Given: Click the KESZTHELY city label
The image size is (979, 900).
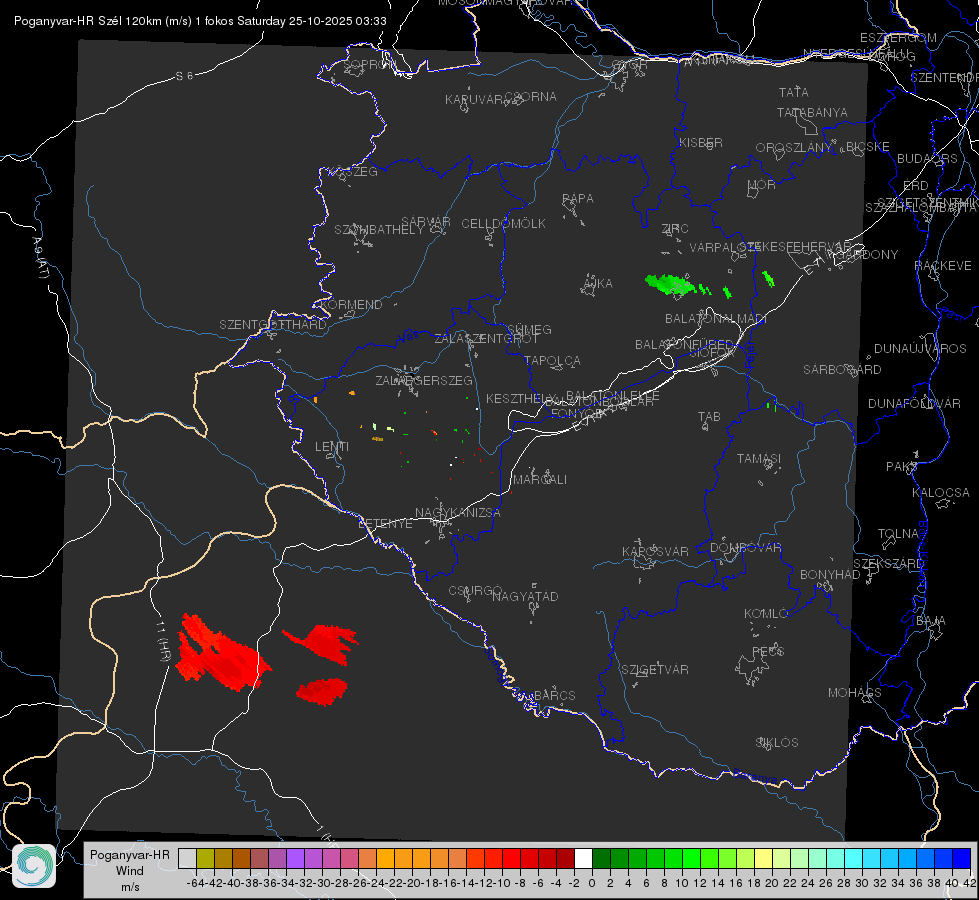Looking at the screenshot, I should [521, 398].
